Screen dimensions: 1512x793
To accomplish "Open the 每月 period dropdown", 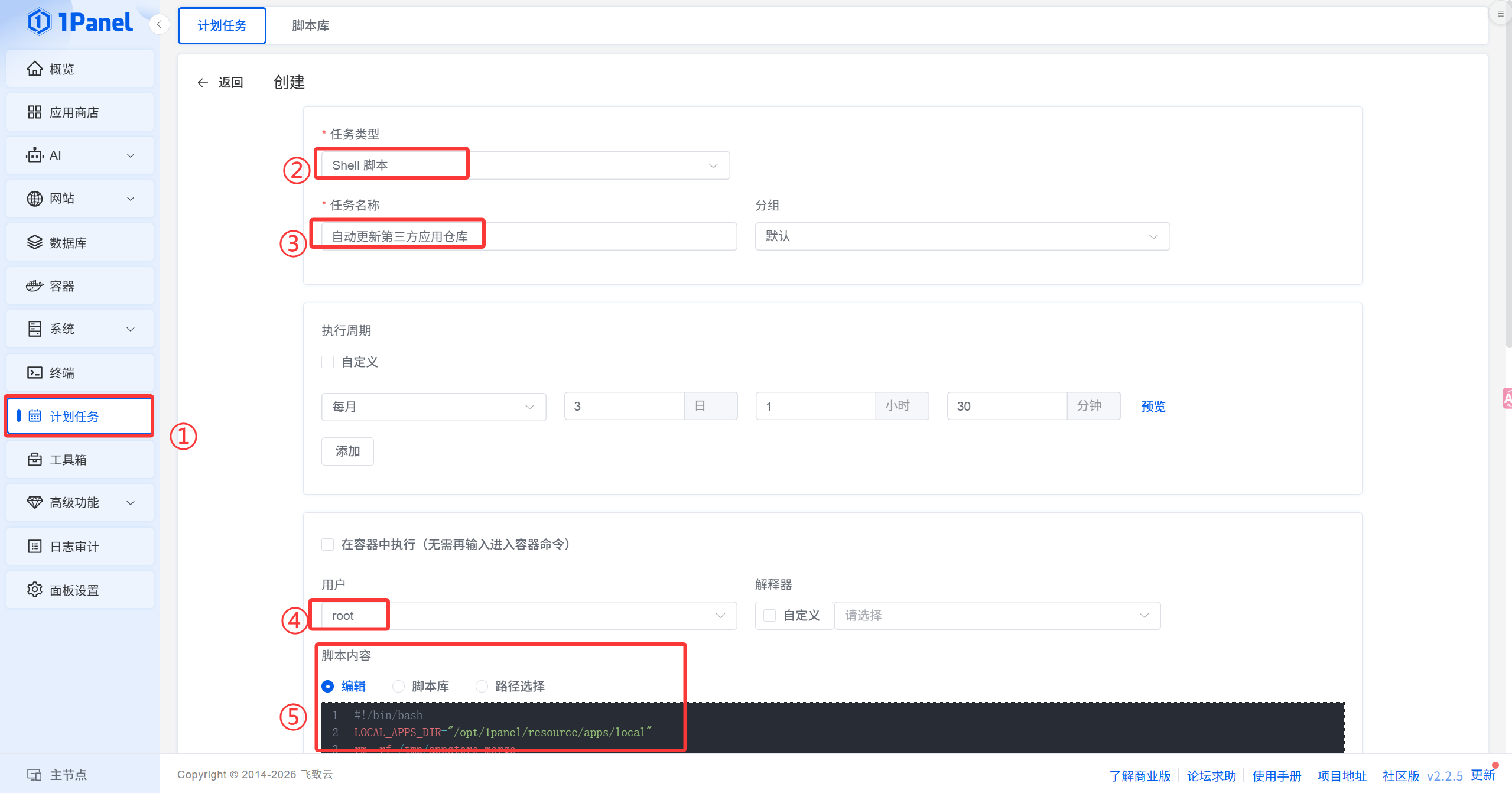I will [x=434, y=407].
